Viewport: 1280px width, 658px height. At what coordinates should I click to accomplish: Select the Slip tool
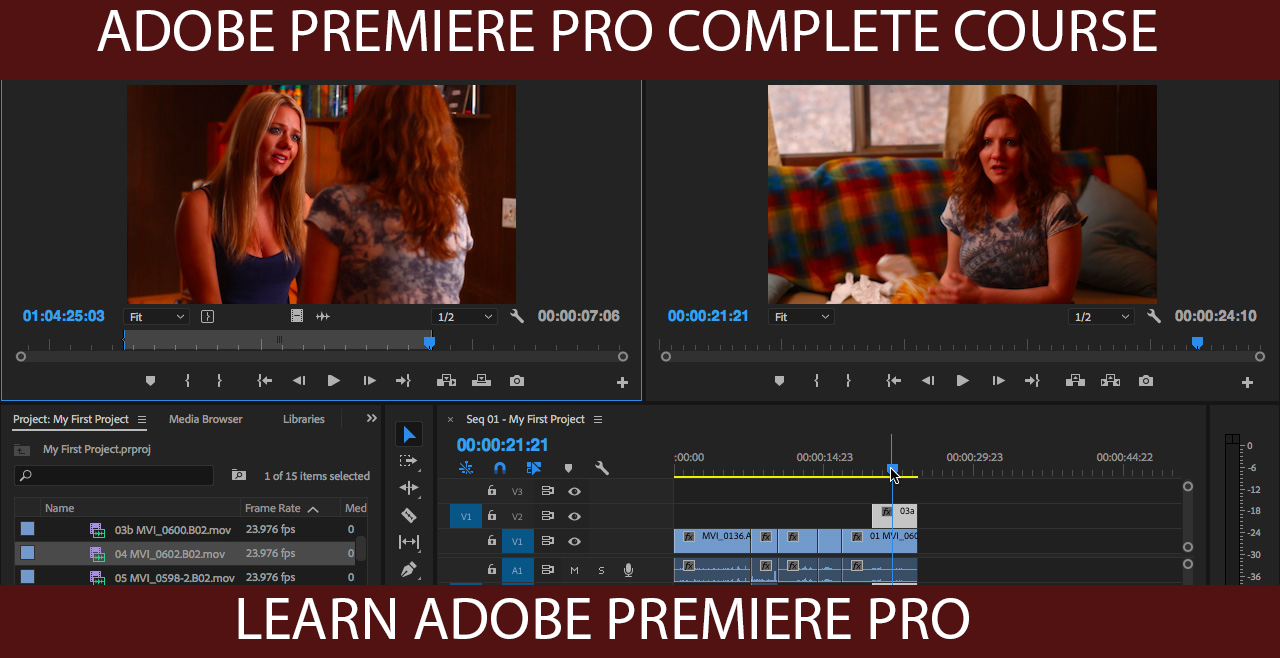[x=408, y=542]
